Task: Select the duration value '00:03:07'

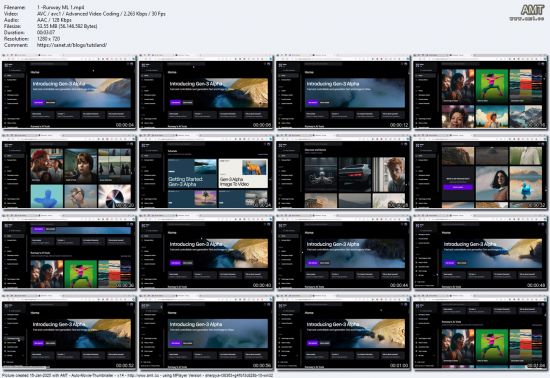Action: [46, 33]
